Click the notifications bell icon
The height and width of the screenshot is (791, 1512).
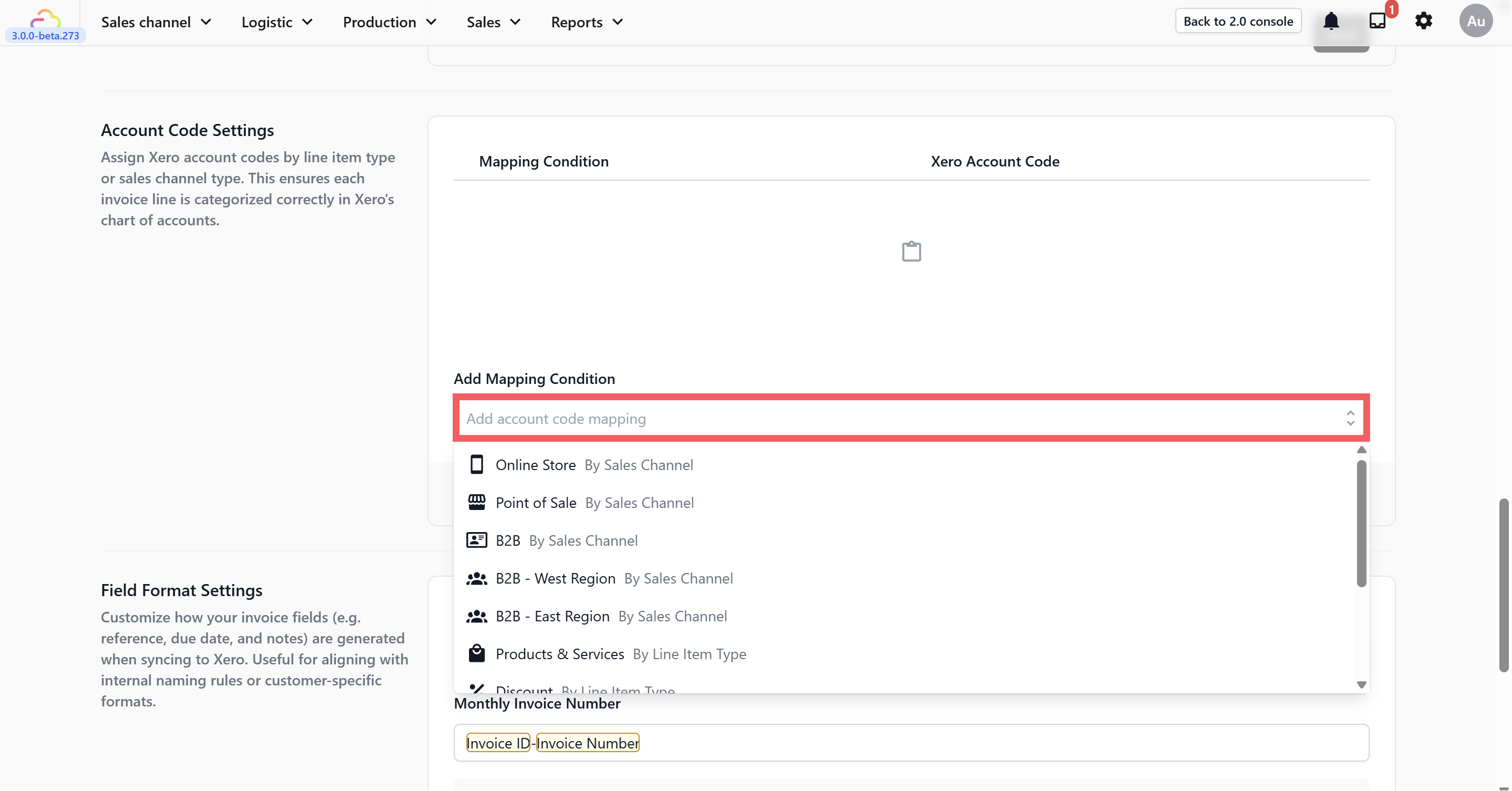click(x=1331, y=22)
